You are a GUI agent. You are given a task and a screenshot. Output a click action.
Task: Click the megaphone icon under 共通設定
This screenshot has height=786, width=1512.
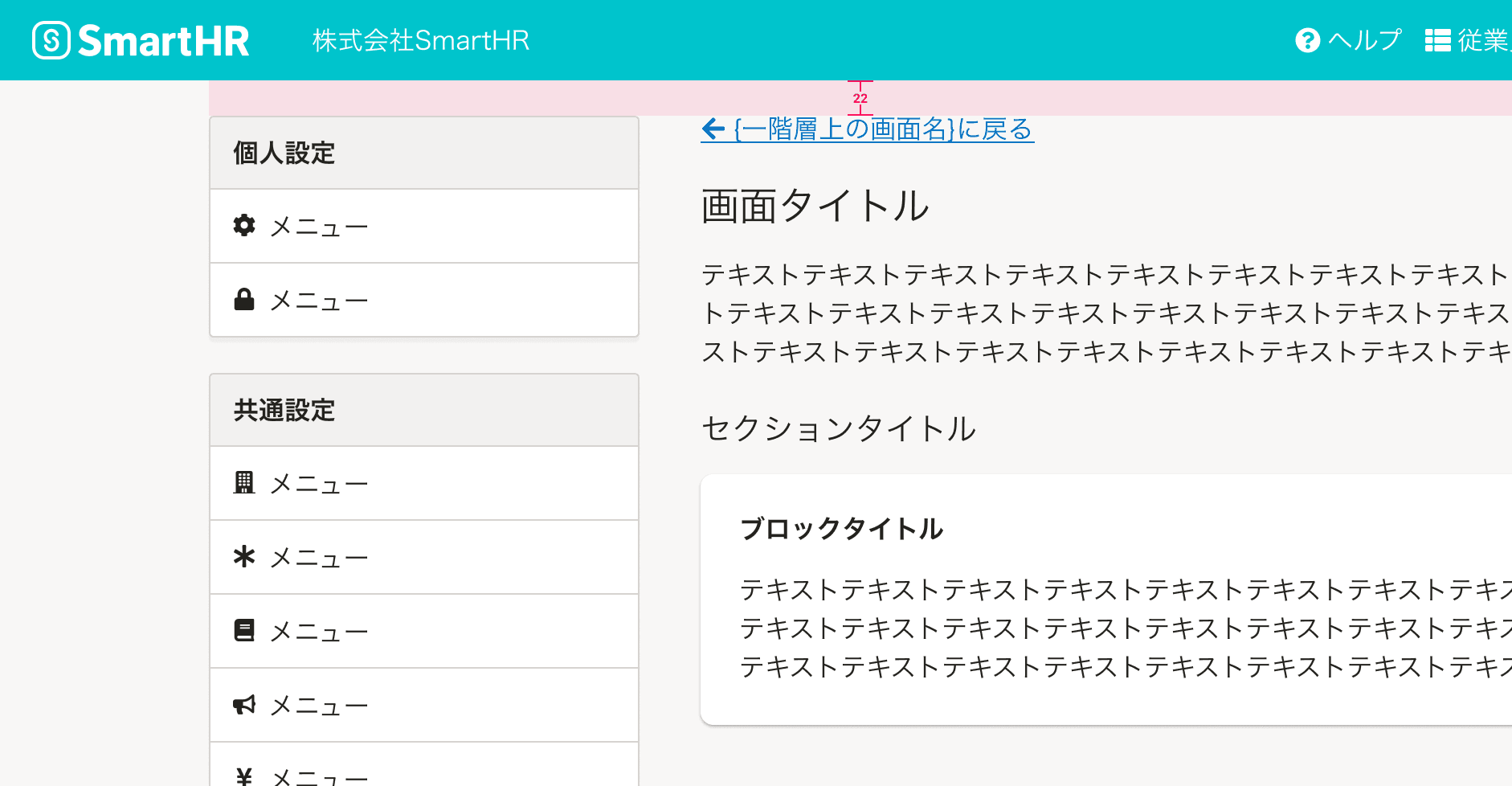[x=245, y=704]
